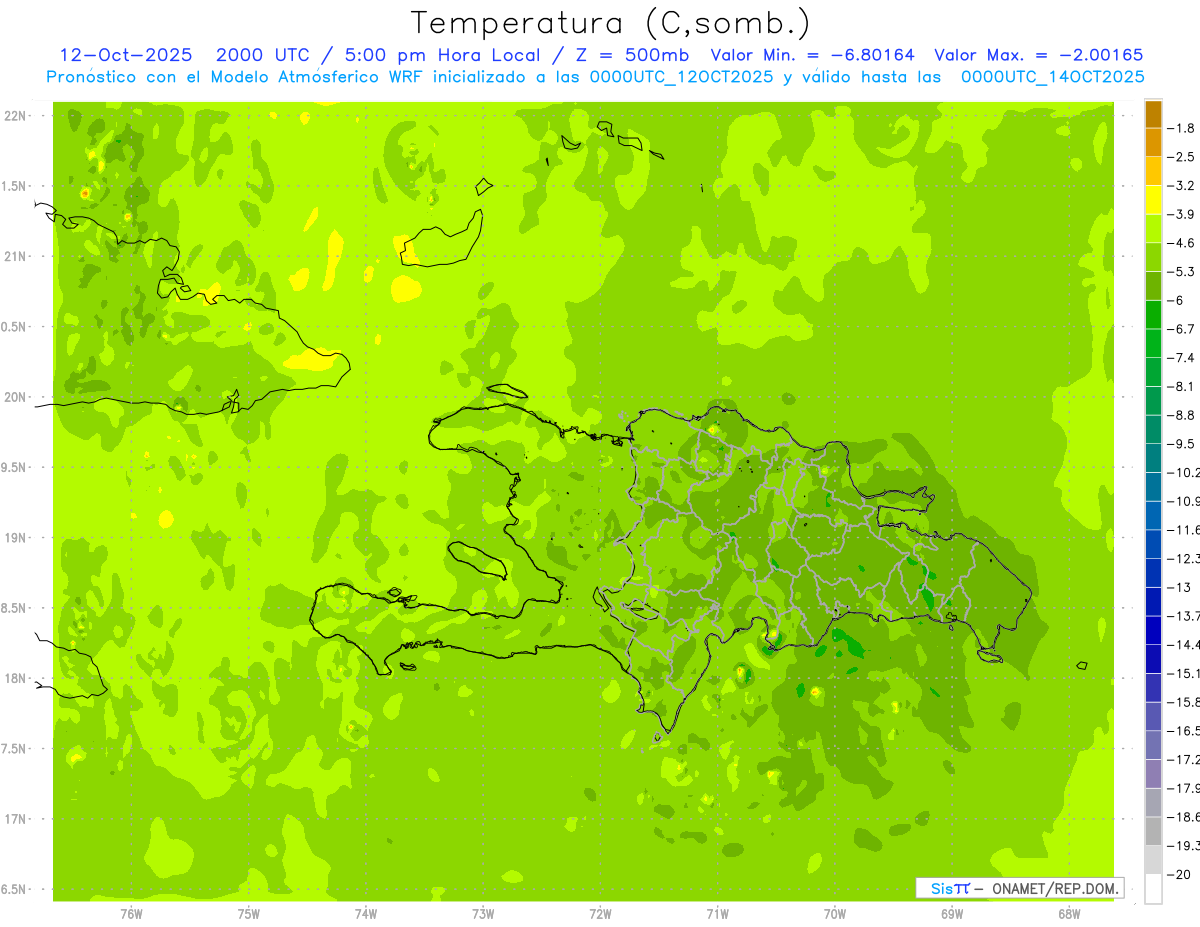This screenshot has height=927, width=1200.
Task: Click the '-9.5' colorbar value
Action: (1182, 444)
